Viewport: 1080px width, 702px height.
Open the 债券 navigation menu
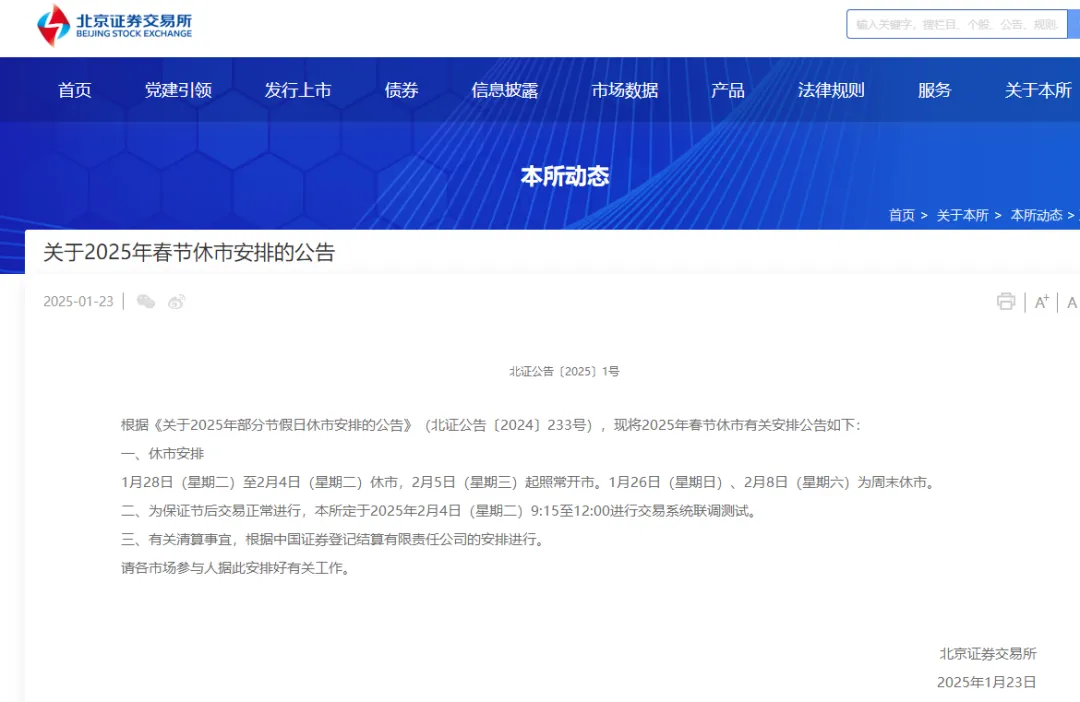pos(401,89)
